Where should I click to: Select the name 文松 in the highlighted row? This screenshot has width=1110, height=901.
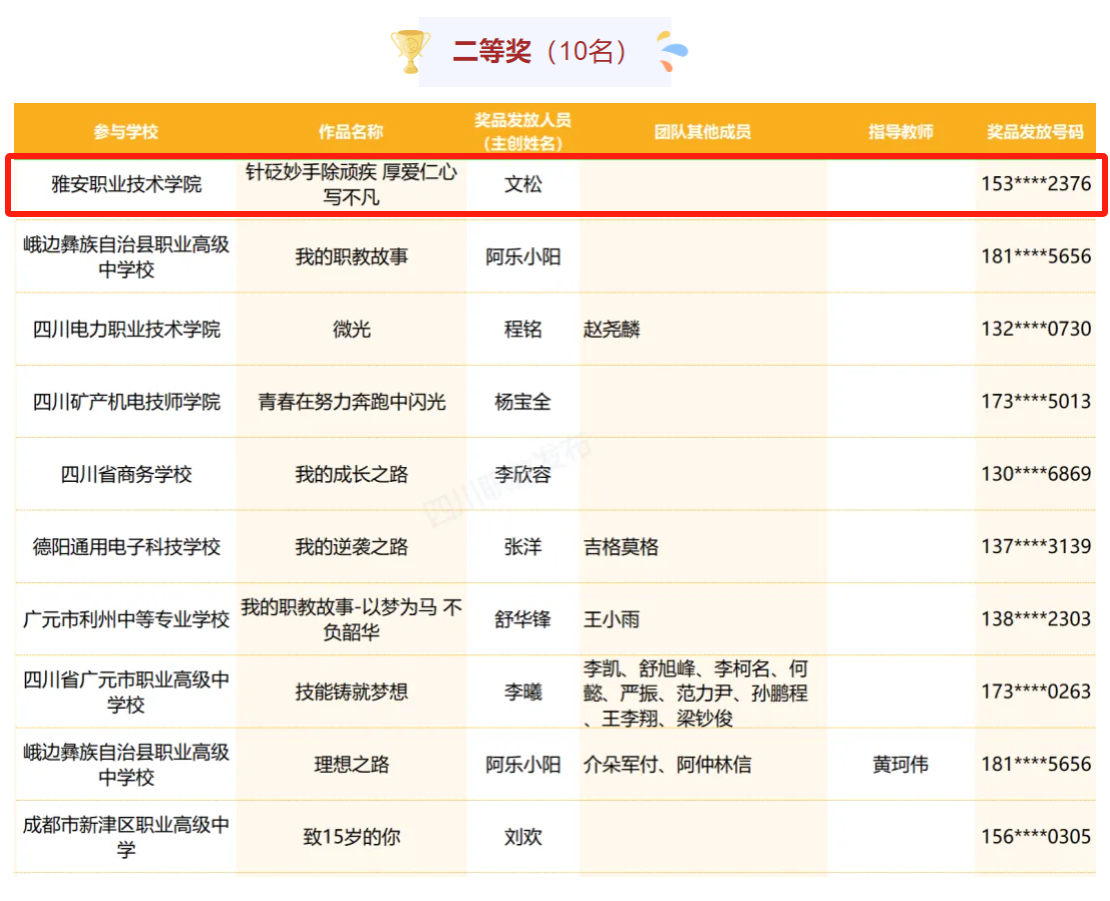point(522,184)
